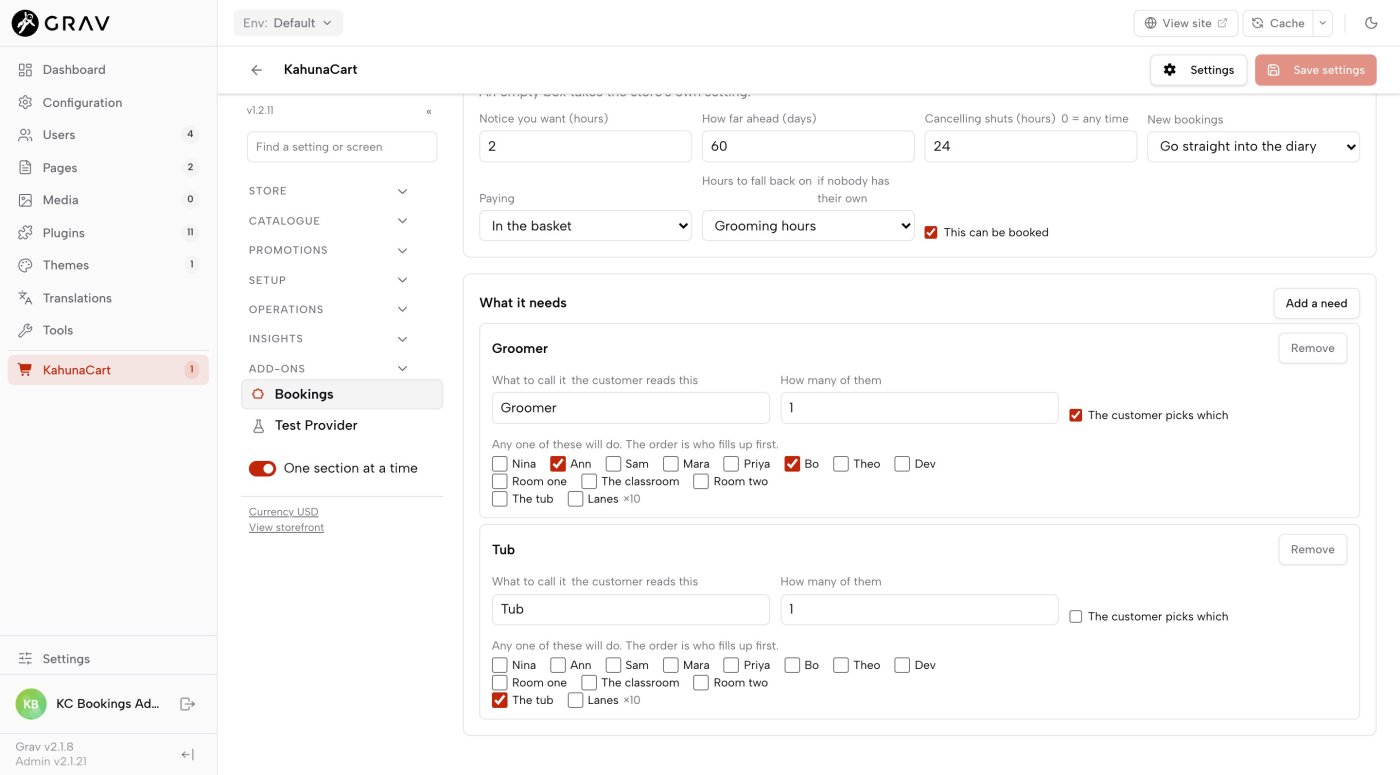The width and height of the screenshot is (1400, 775).
Task: Click the Grav logo
Action: pos(60,22)
